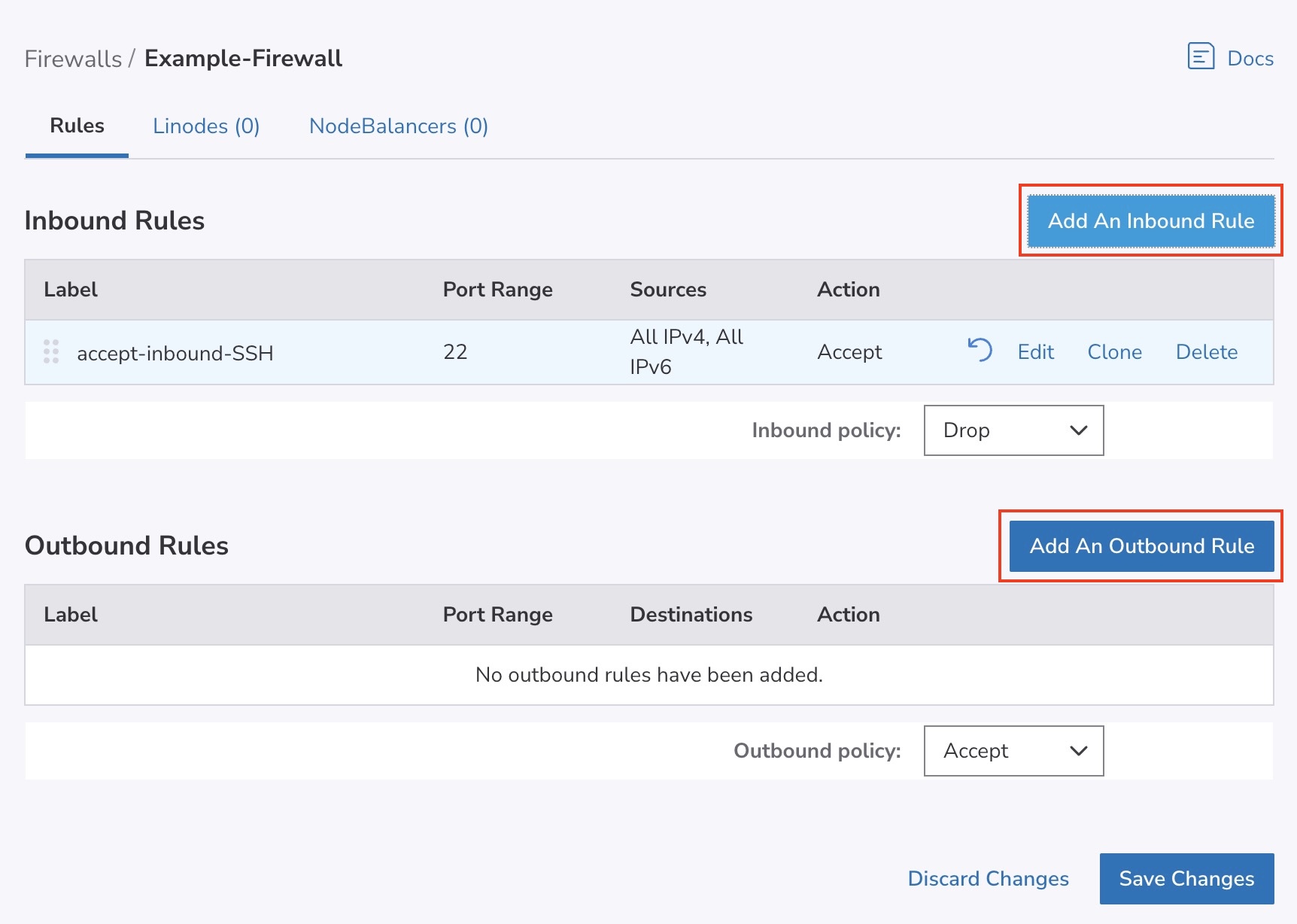Edit the accept-inbound-SSH rule
Screen dimensions: 1297x924
pyautogui.click(x=1035, y=351)
